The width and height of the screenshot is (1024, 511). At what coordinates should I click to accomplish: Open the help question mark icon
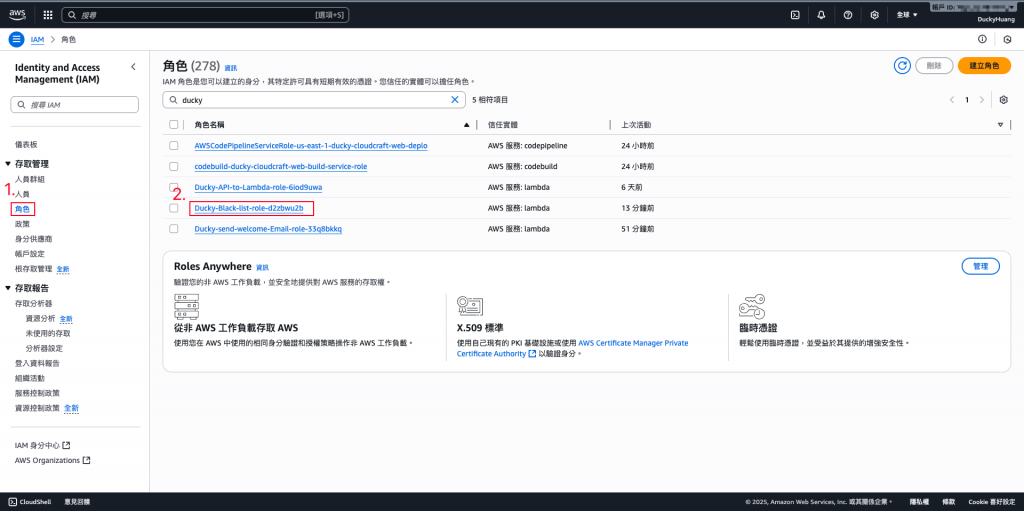click(x=848, y=14)
